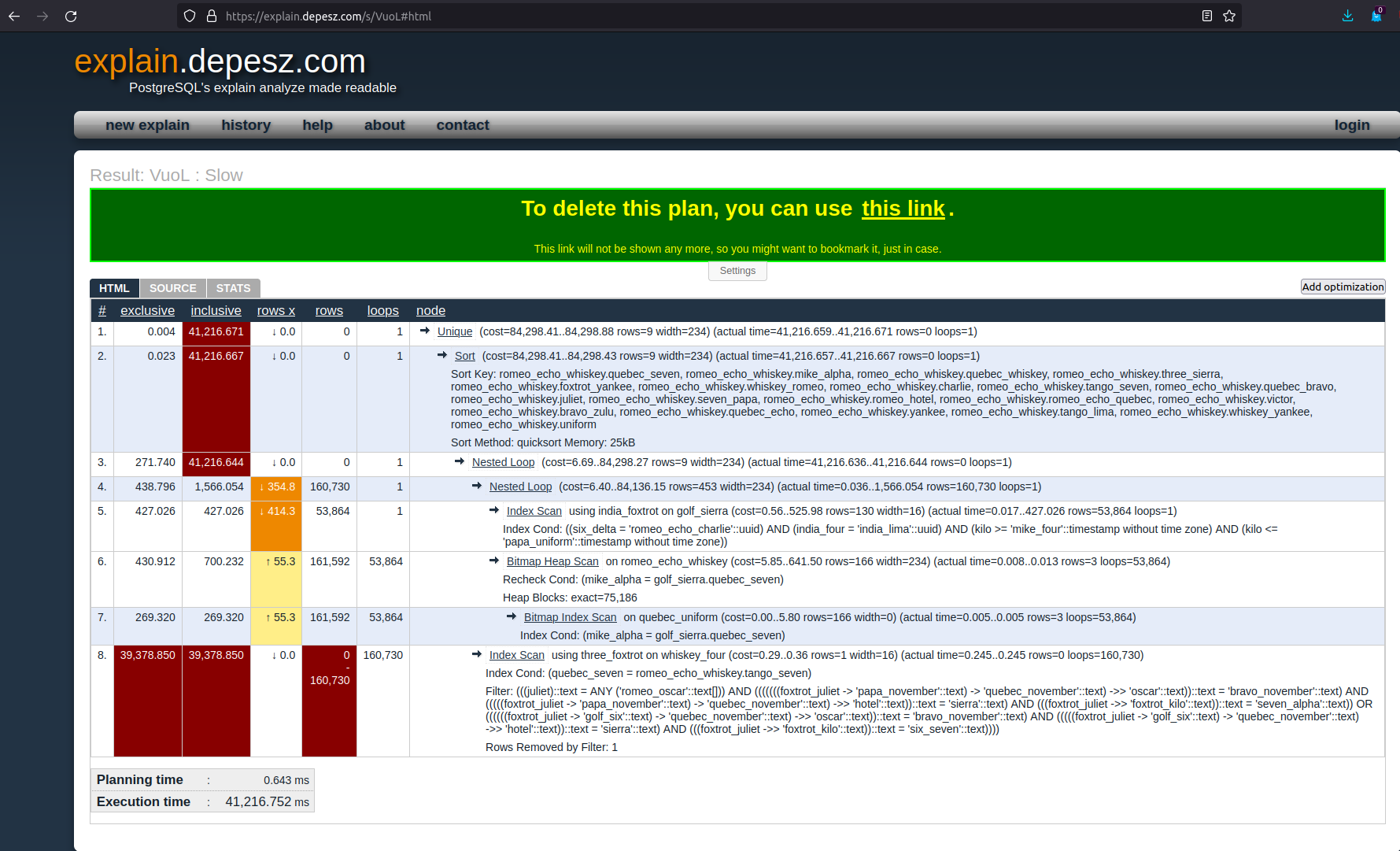The height and width of the screenshot is (851, 1400).
Task: Switch to the STATS tab
Action: [233, 288]
